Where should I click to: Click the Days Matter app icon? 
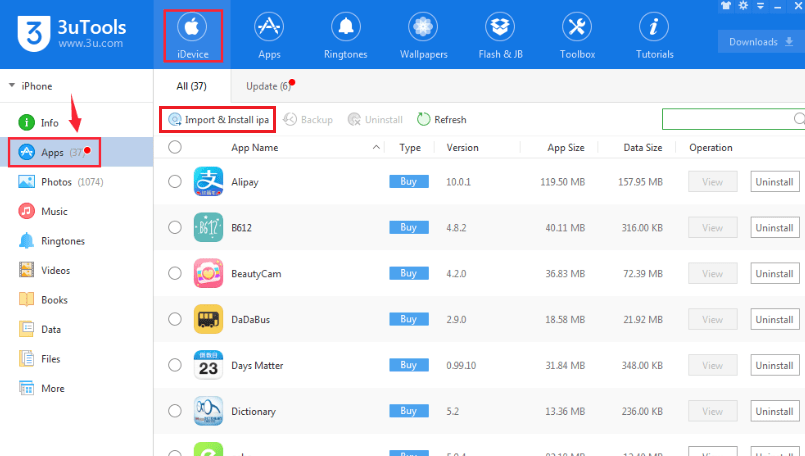[x=208, y=365]
